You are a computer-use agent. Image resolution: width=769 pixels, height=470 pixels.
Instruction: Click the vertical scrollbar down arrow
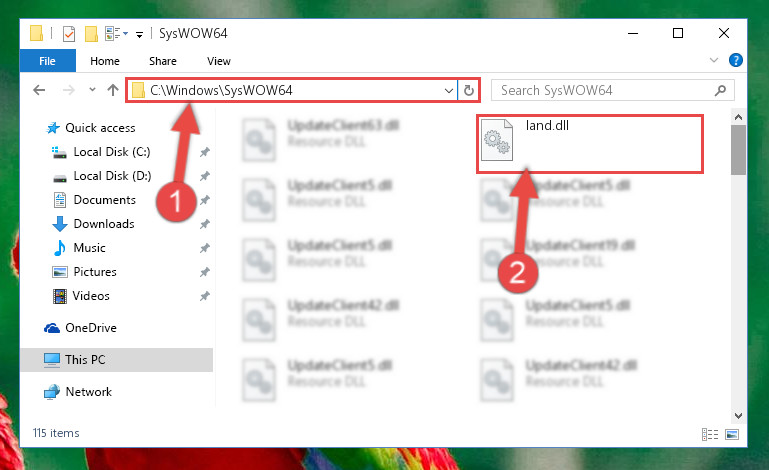click(738, 416)
